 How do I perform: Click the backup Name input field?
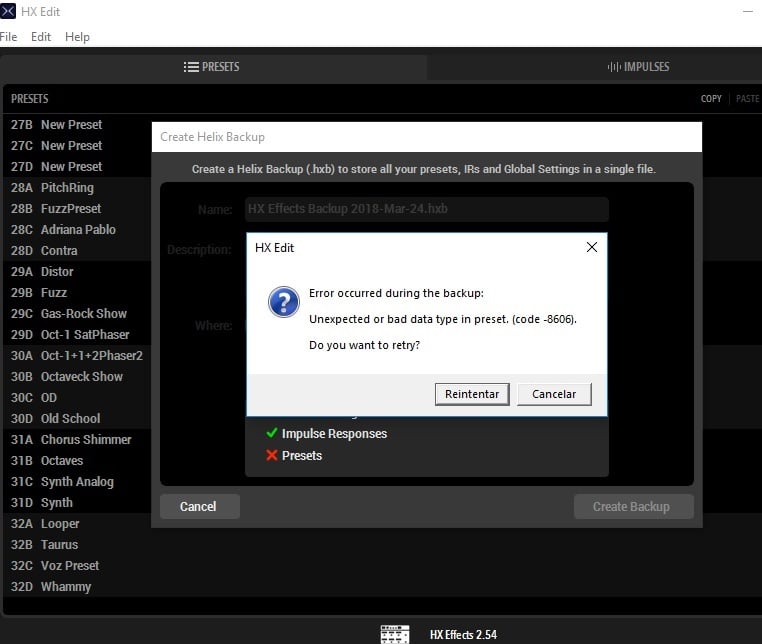[427, 209]
